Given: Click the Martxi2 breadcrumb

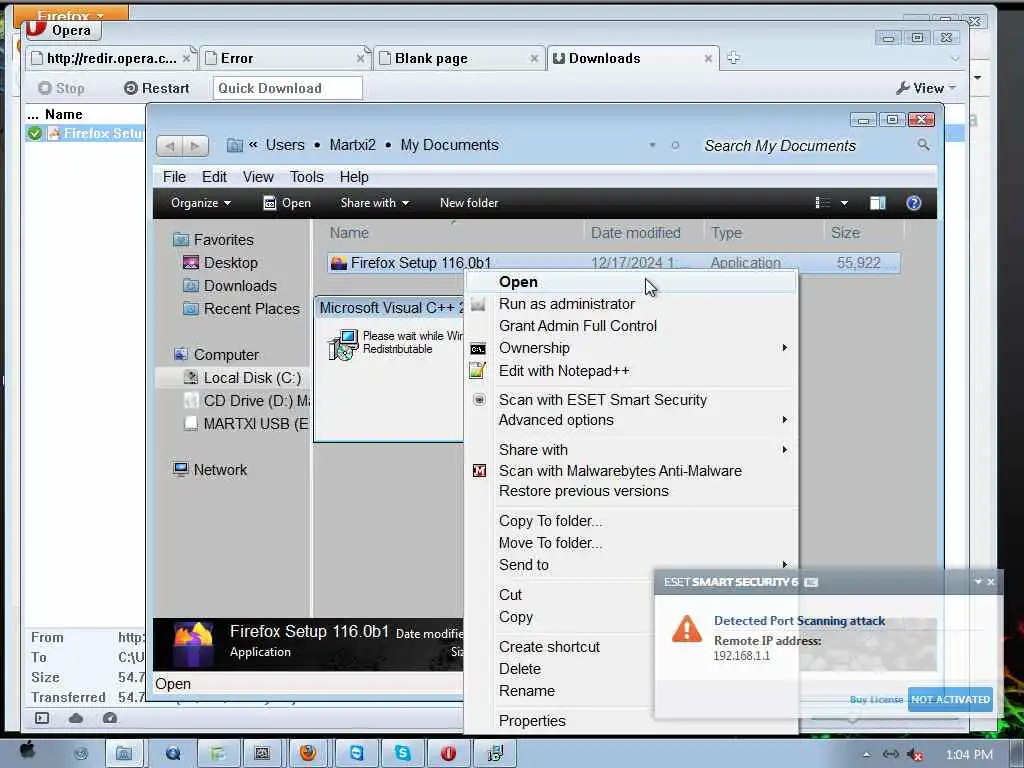Looking at the screenshot, I should [352, 145].
